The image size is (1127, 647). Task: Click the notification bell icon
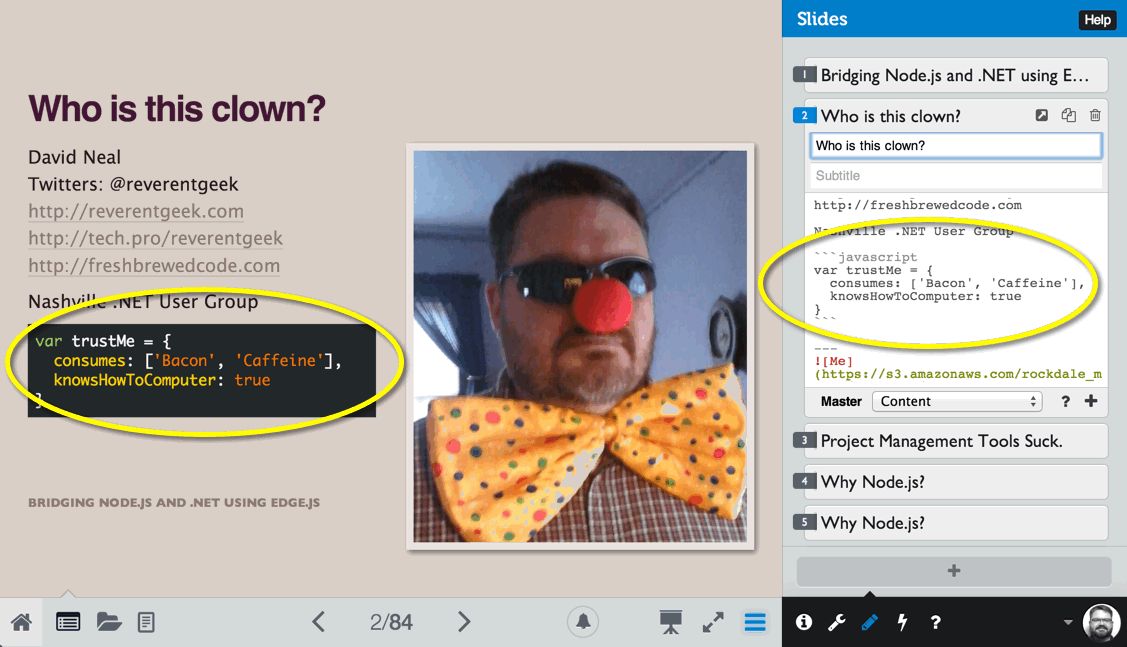(583, 622)
